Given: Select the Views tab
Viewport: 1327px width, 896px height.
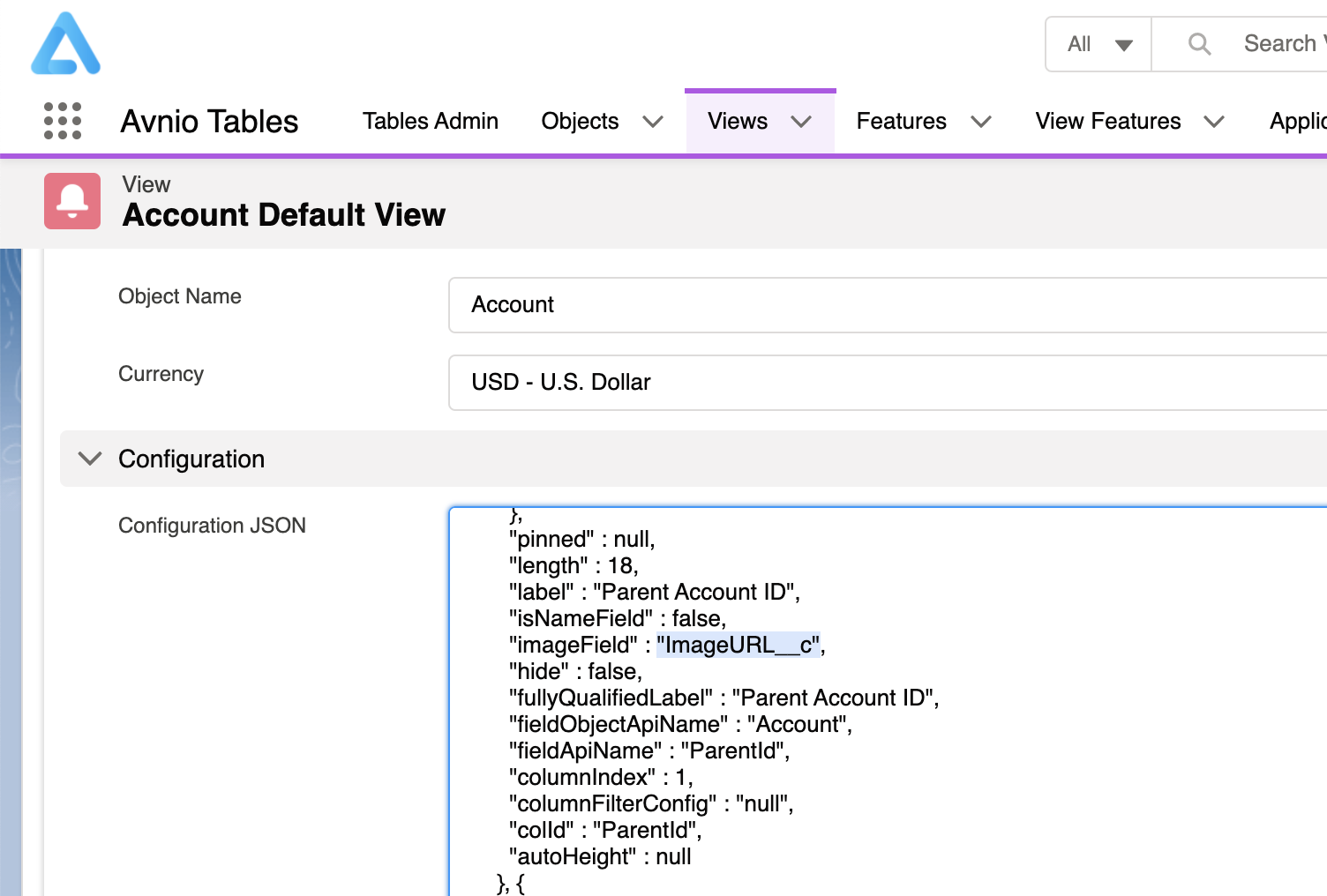Looking at the screenshot, I should [x=737, y=121].
